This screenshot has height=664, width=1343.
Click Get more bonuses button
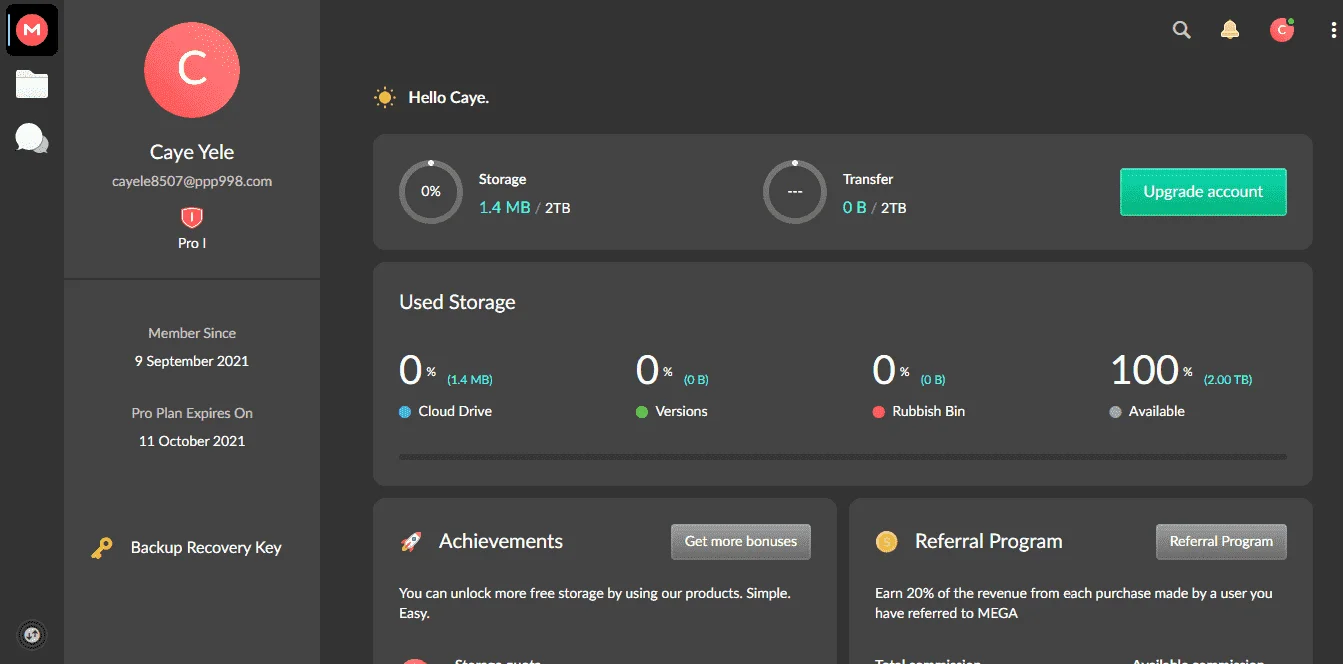[741, 542]
